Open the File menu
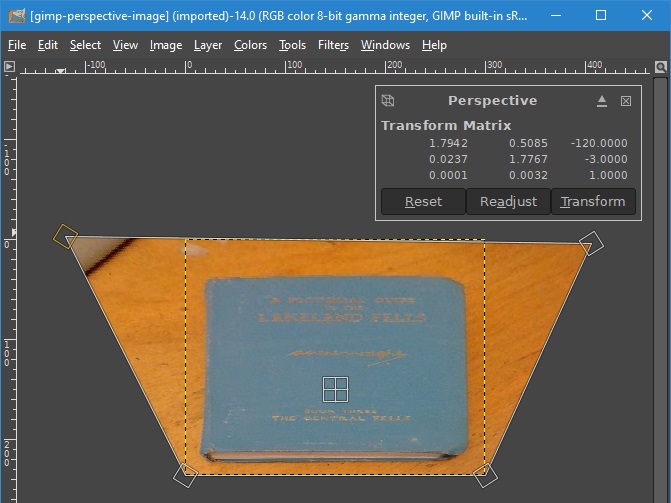The image size is (671, 503). [17, 45]
